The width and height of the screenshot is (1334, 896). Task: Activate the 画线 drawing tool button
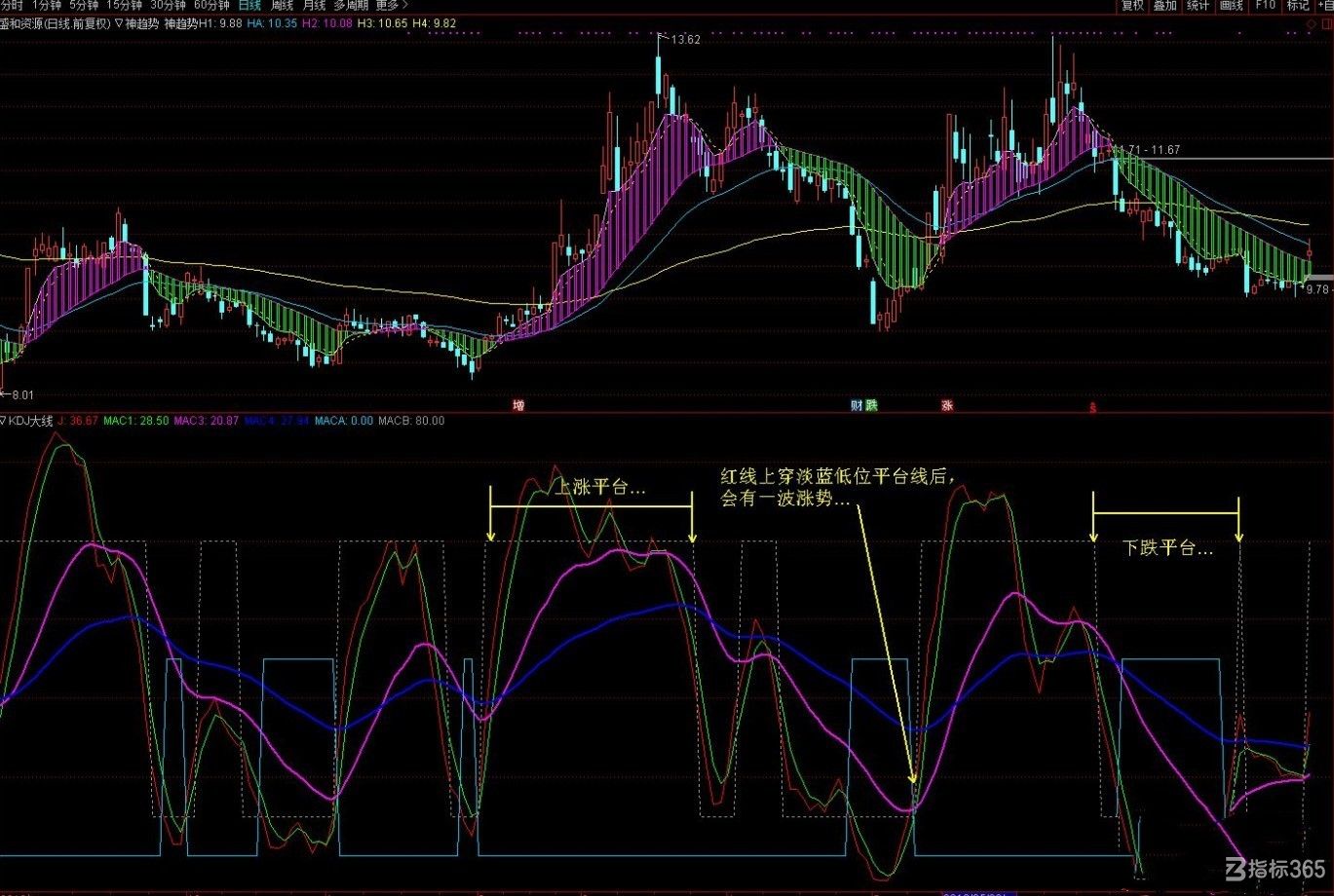point(1231,5)
